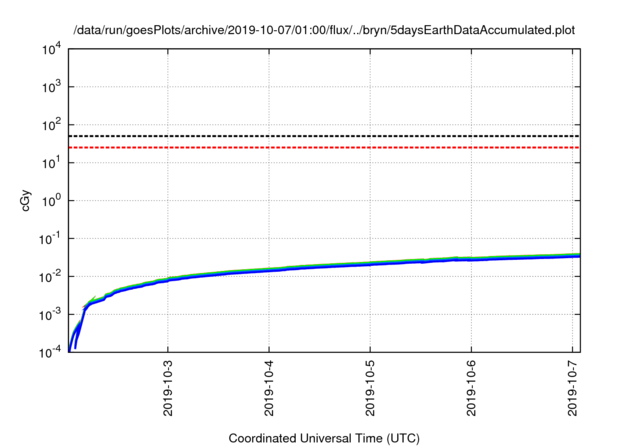640x448 pixels.
Task: Click the 2019-10-6 date tick label
Action: (471, 388)
